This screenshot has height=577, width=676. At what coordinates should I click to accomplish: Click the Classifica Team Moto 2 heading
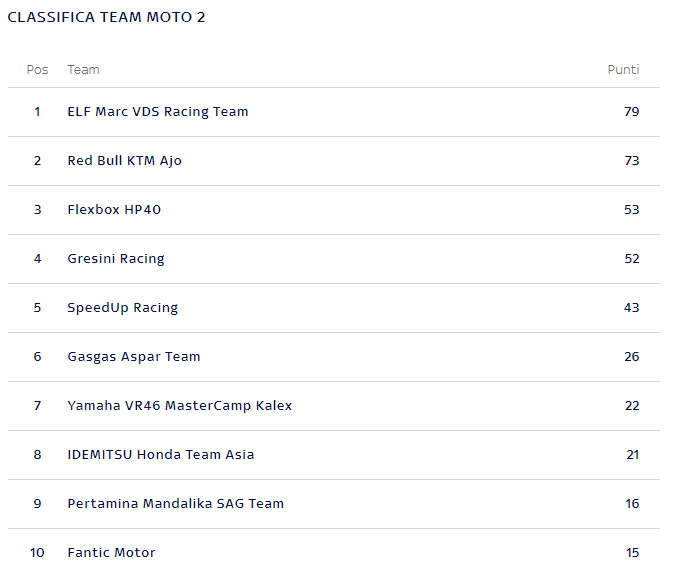[x=106, y=17]
